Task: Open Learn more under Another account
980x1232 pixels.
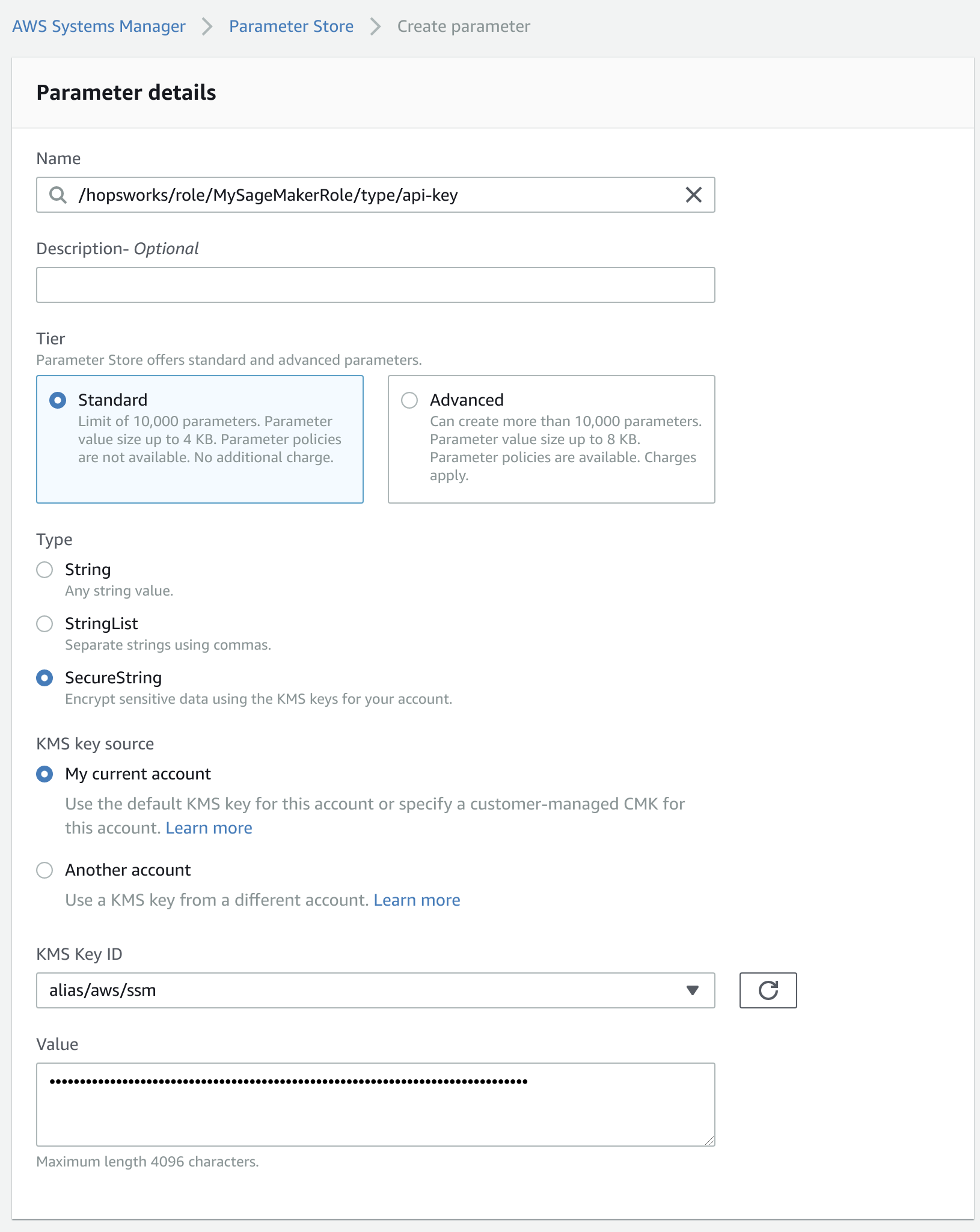Action: click(417, 900)
